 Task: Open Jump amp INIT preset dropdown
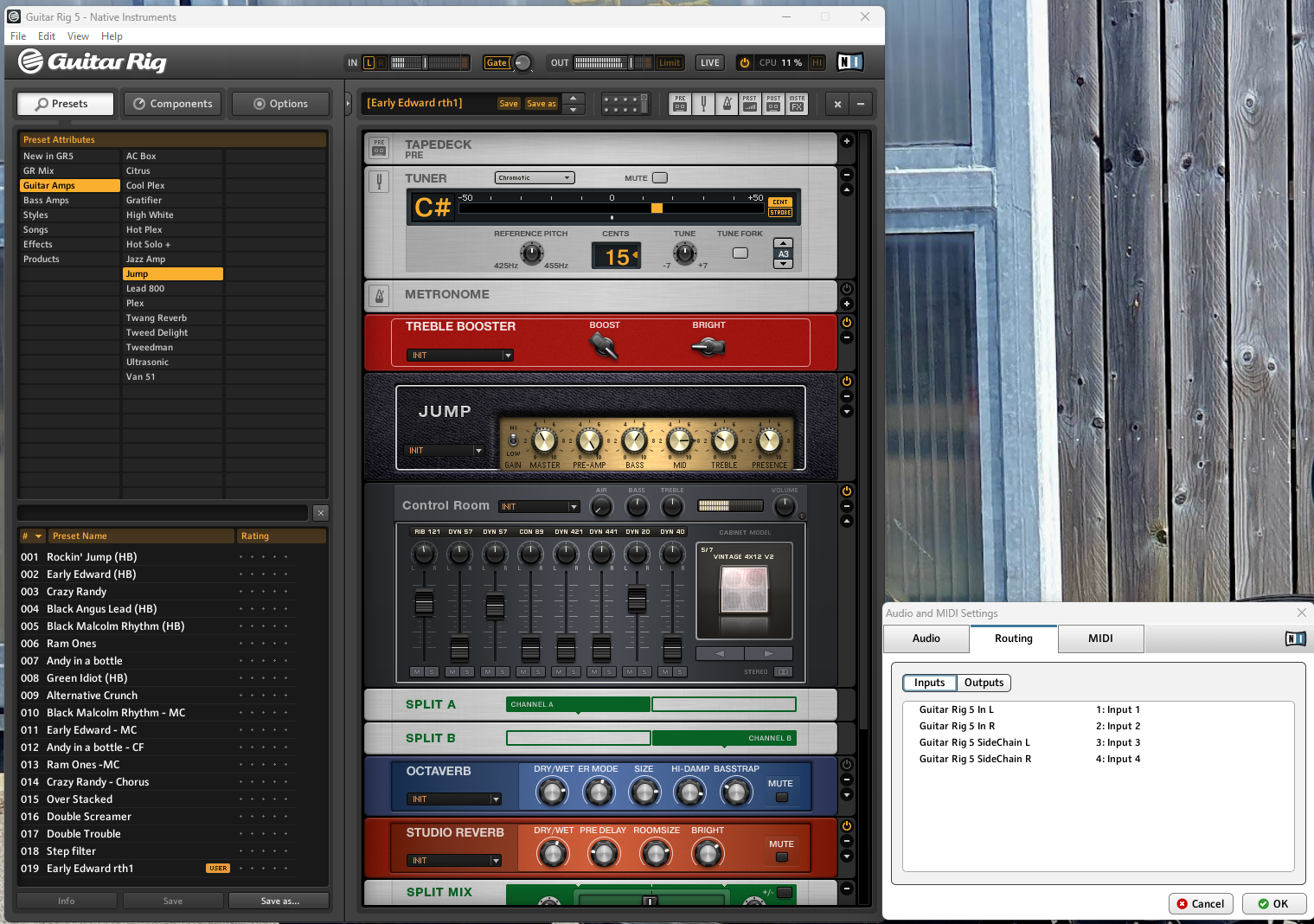coord(445,451)
